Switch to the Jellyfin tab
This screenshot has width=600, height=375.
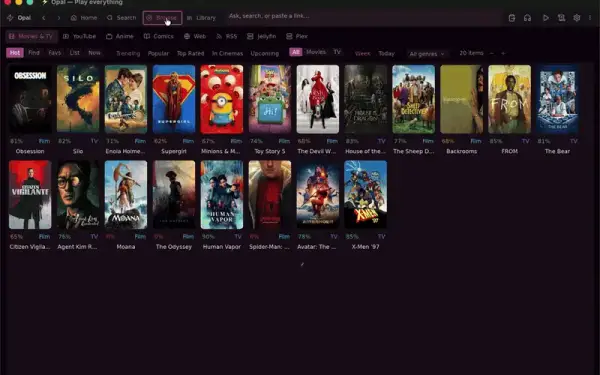pos(262,36)
